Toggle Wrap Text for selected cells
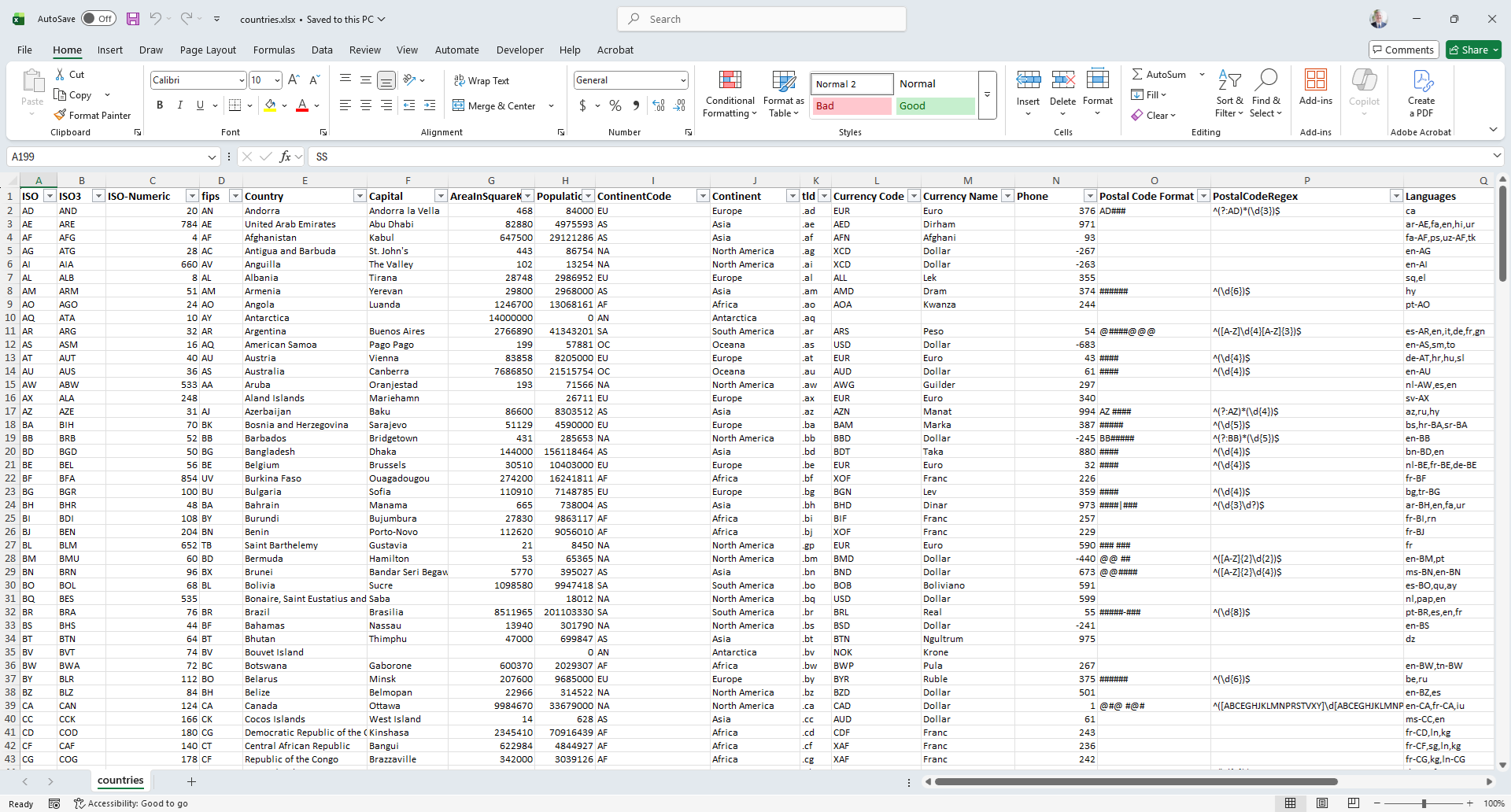Viewport: 1511px width, 812px height. [x=482, y=80]
